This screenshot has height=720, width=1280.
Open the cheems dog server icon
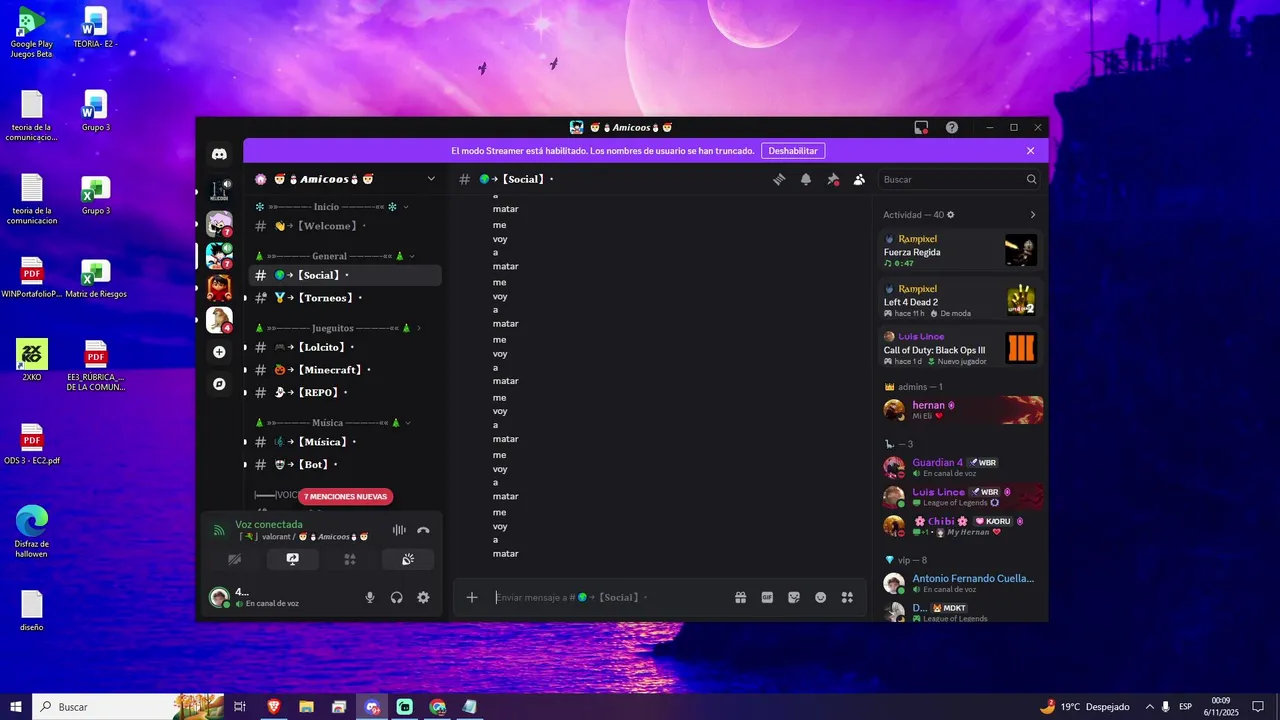[x=219, y=319]
